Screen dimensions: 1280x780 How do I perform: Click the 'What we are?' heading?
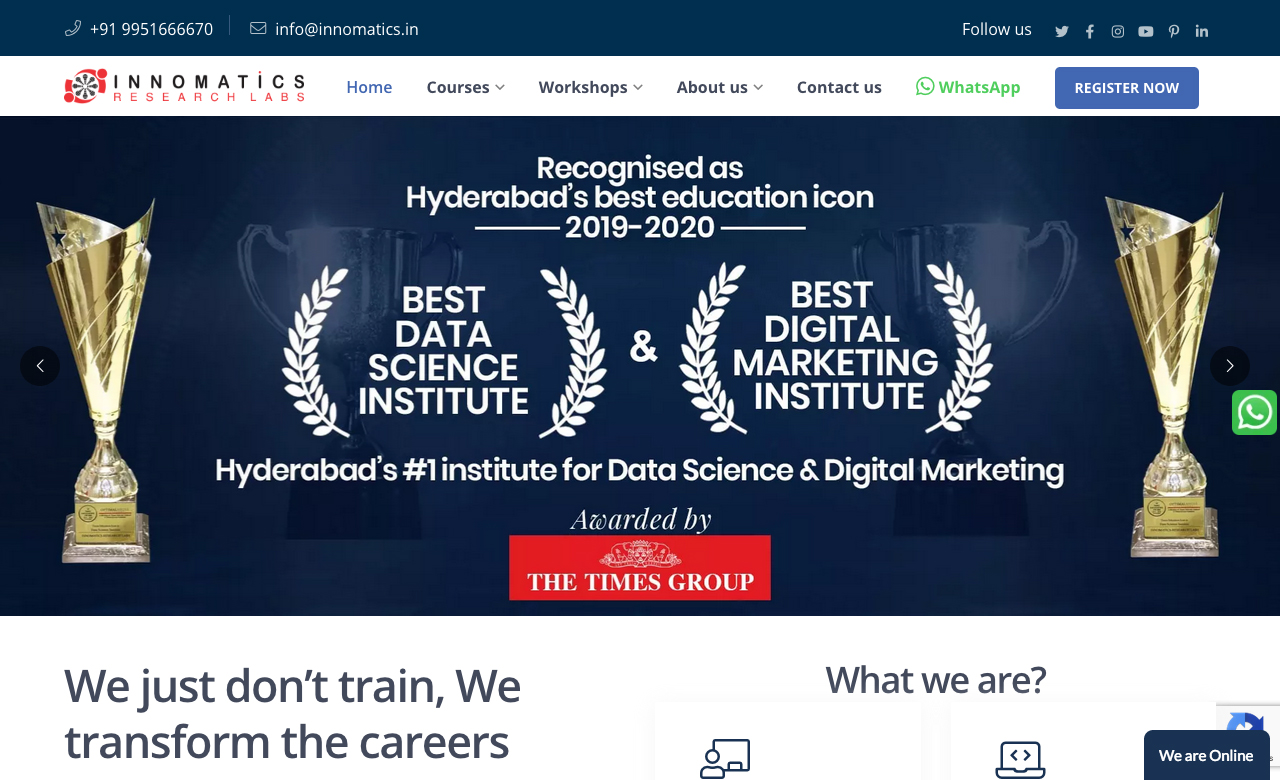point(936,679)
